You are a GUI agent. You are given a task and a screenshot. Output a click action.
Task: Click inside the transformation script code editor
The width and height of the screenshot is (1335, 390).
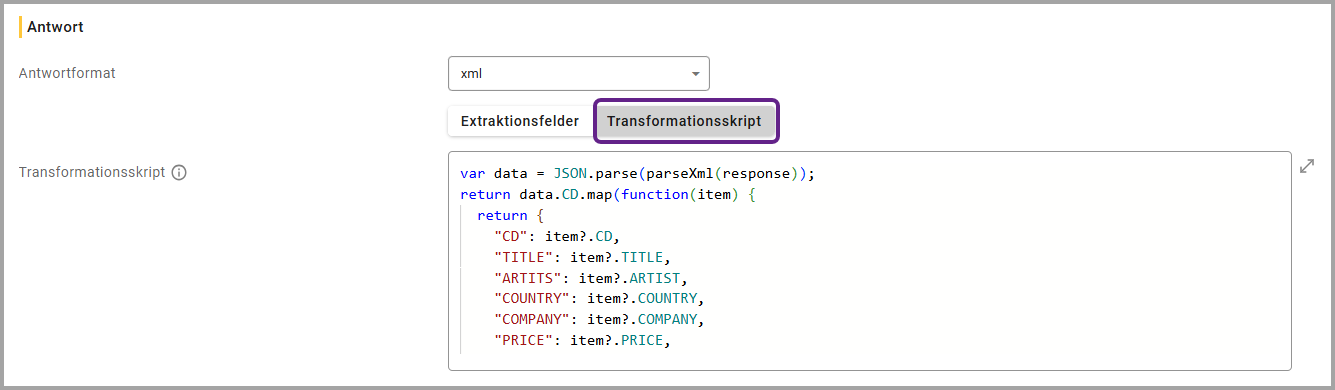tap(869, 261)
